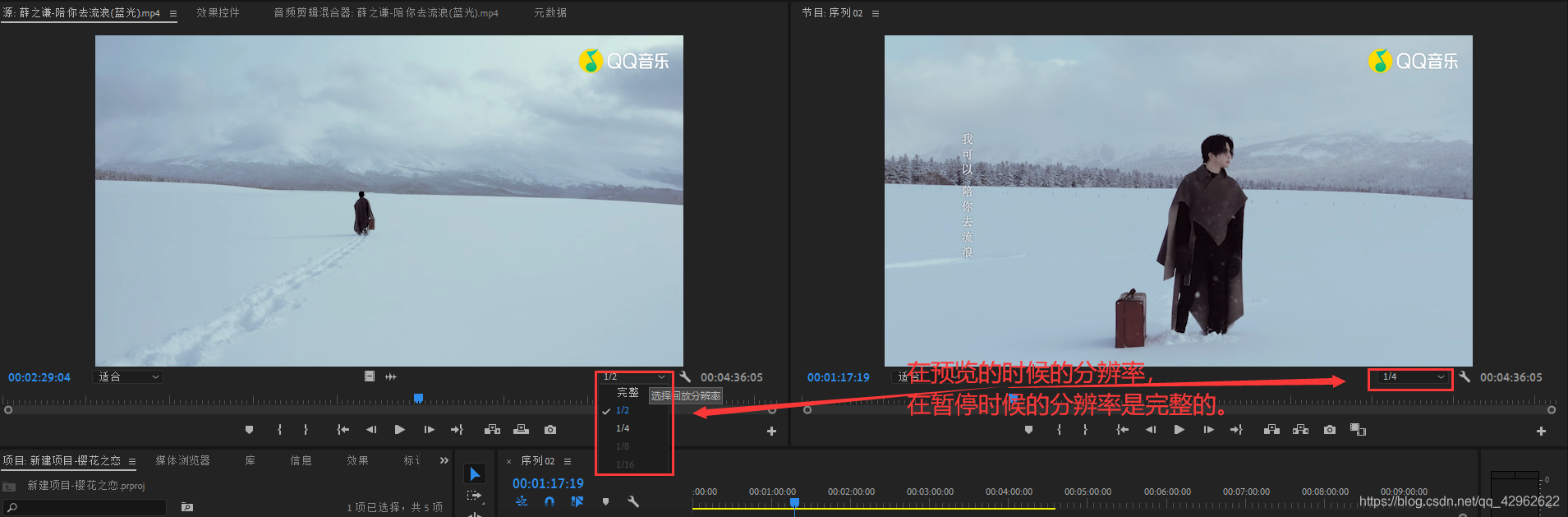The image size is (1568, 517).
Task: Switch to 库 tab
Action: click(250, 460)
